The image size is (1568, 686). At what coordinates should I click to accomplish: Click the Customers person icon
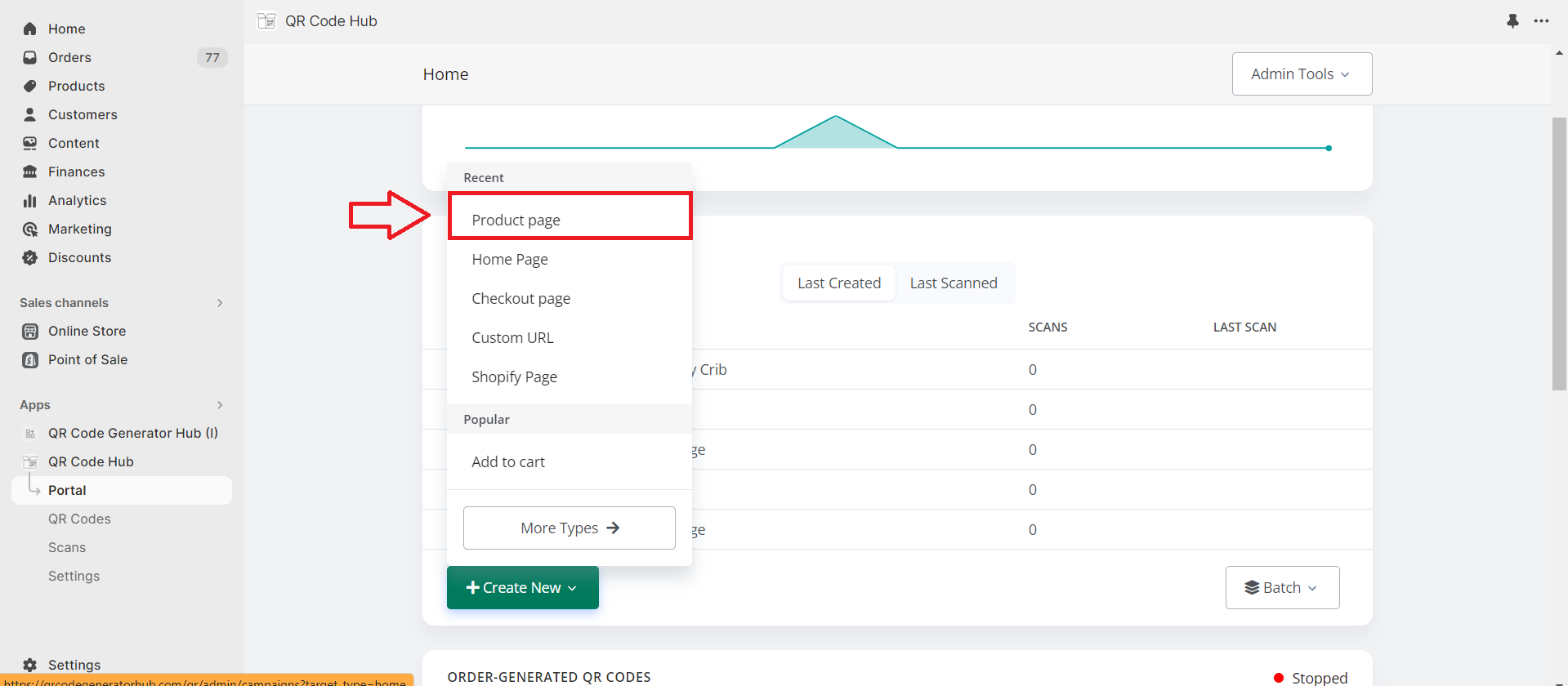pyautogui.click(x=30, y=114)
